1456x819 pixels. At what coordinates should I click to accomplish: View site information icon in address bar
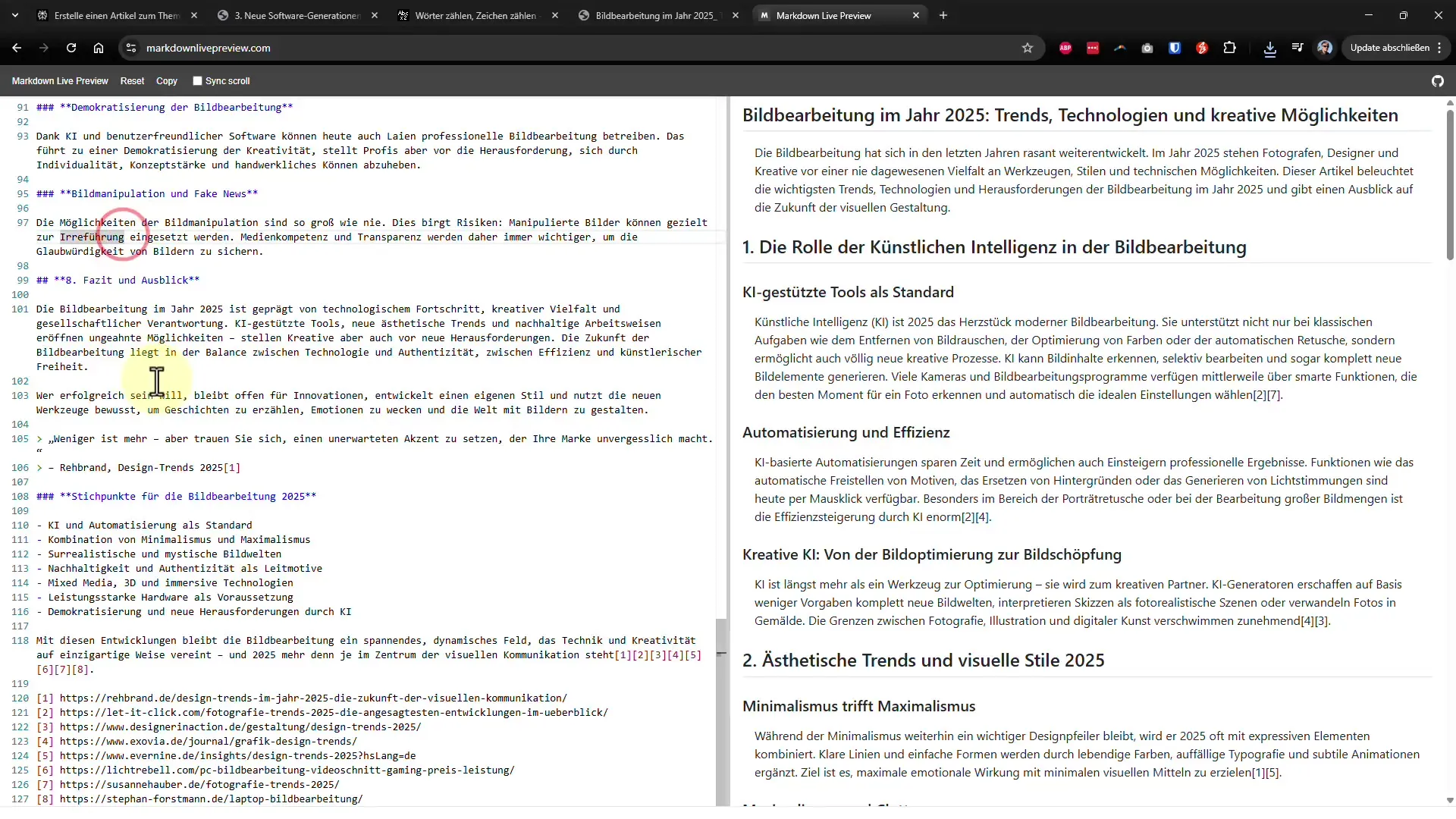[x=131, y=48]
